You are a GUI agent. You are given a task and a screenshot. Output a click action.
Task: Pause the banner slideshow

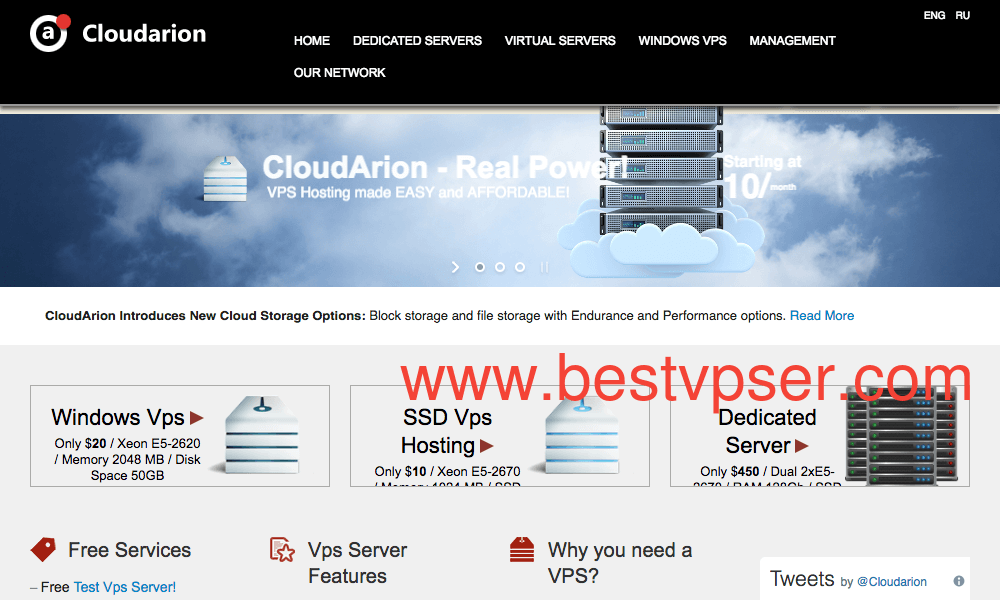click(544, 267)
